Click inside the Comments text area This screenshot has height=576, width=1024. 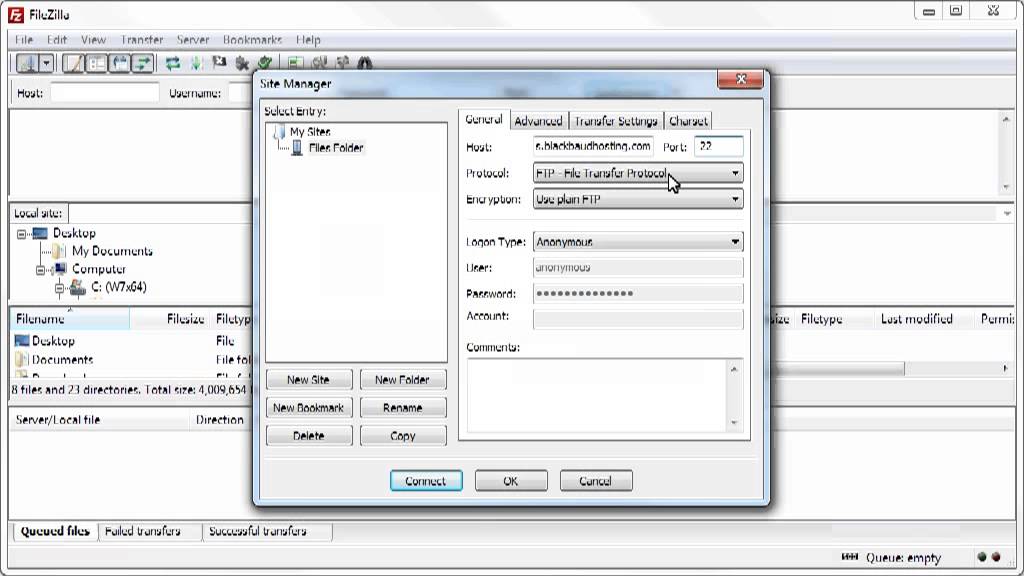(596, 395)
